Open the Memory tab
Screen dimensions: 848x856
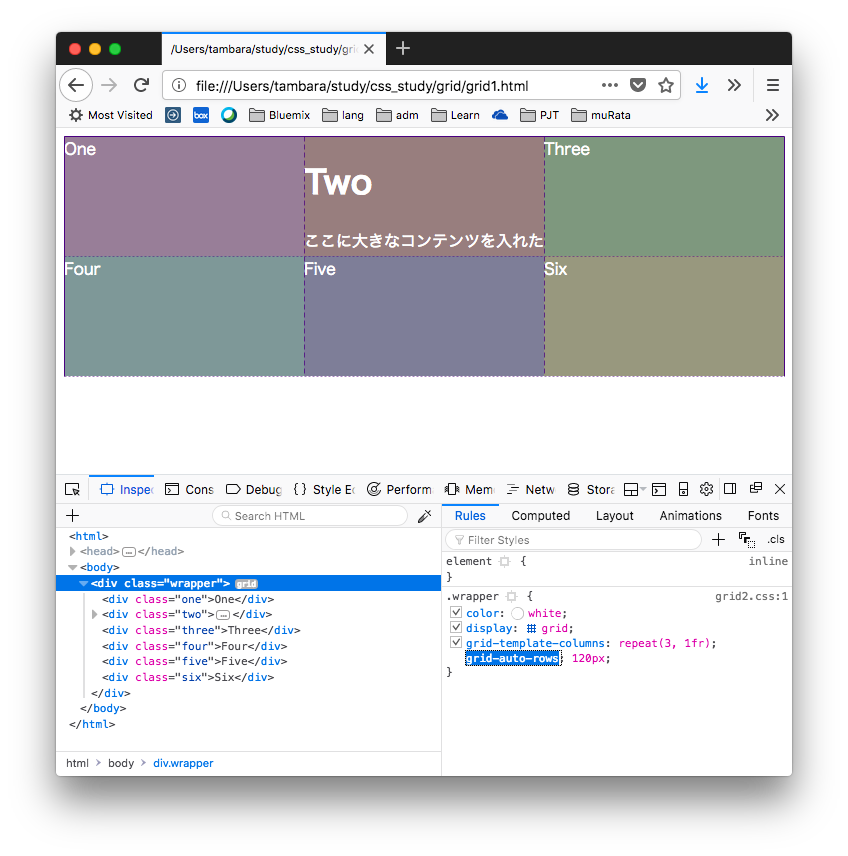click(470, 489)
